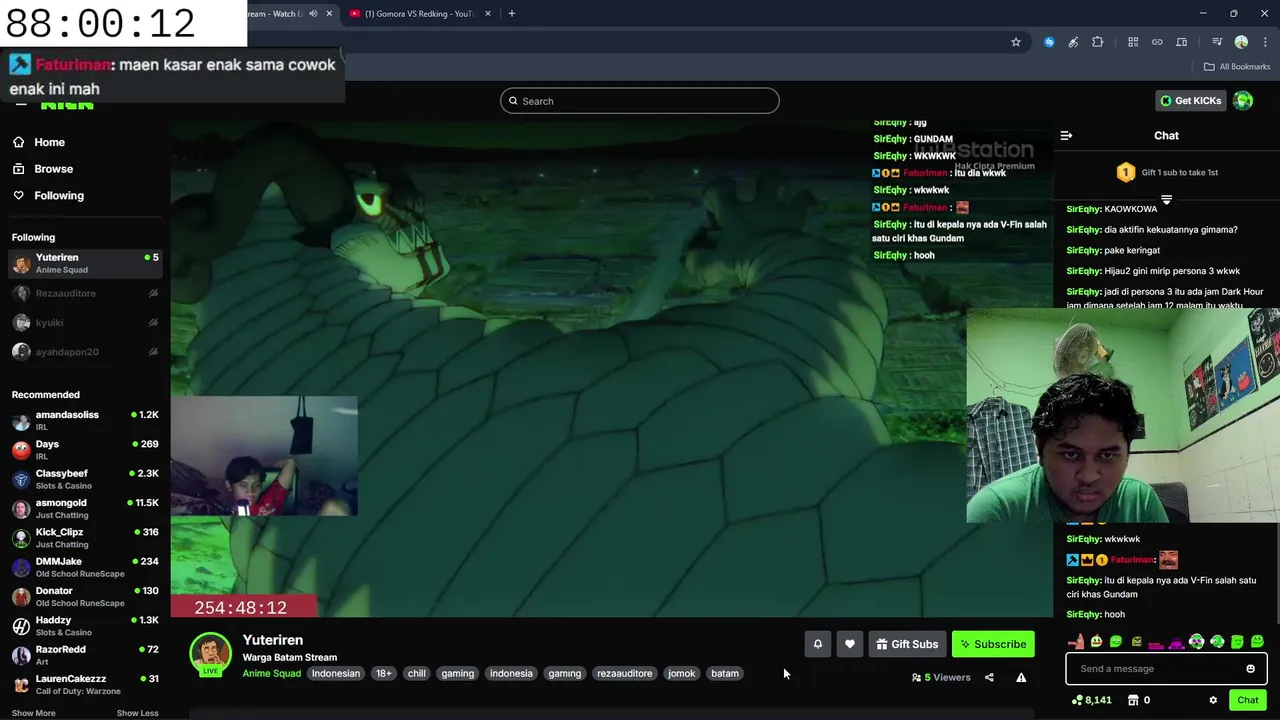
Task: Click the Get KICKs button
Action: tap(1190, 101)
